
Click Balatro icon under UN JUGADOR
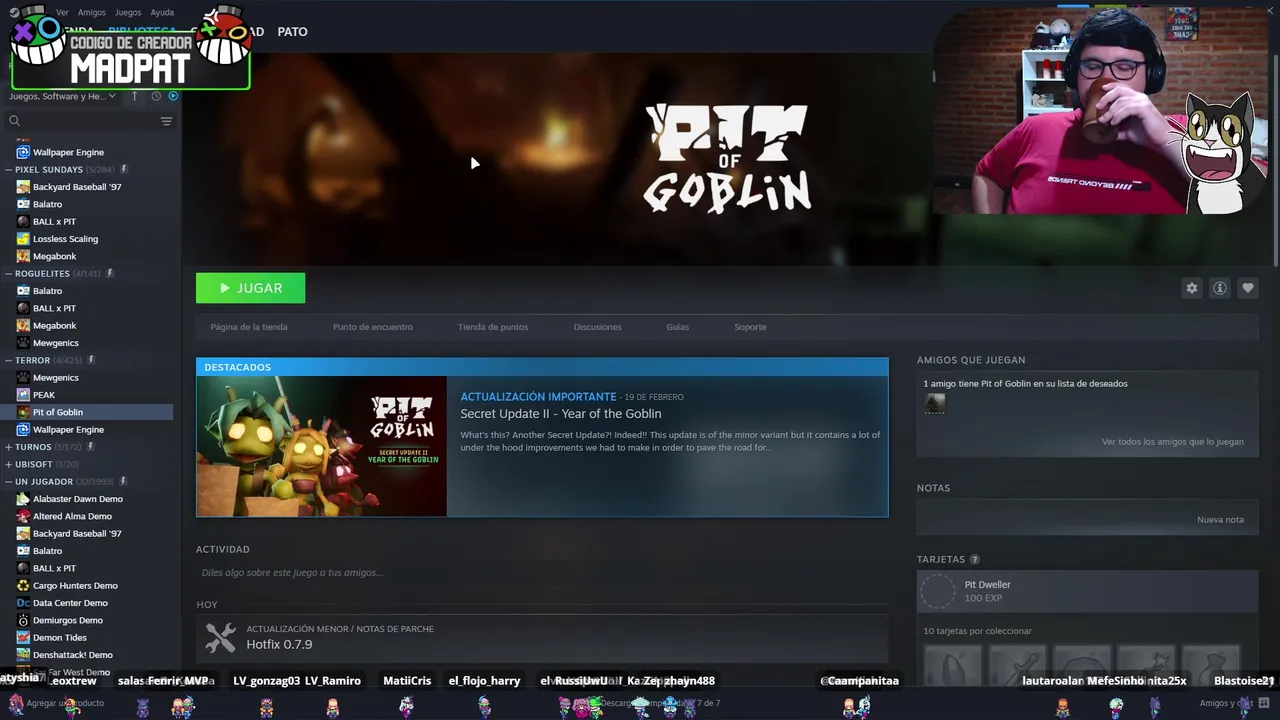point(23,551)
